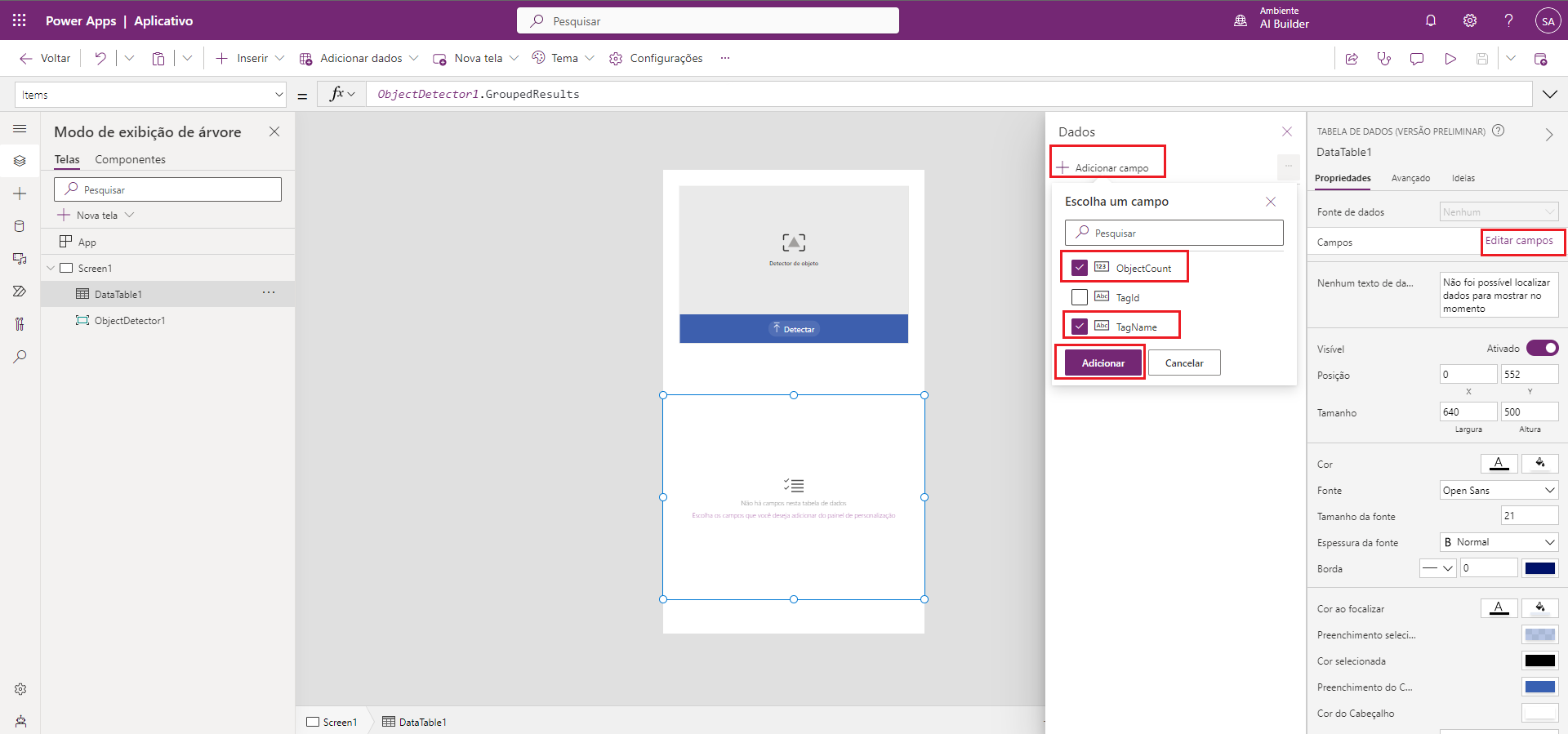
Task: Pick the Cor selecionada black swatch
Action: tap(1540, 661)
